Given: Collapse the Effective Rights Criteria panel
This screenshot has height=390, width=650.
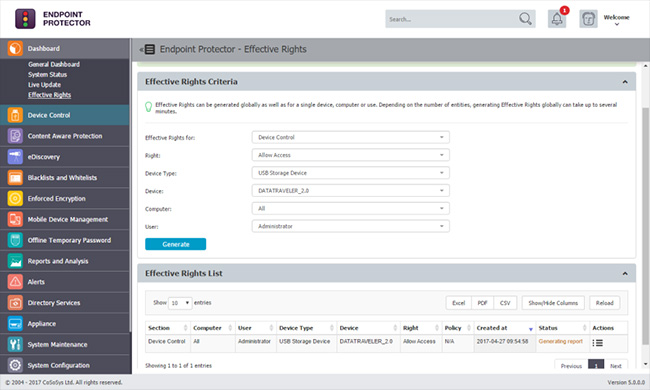Looking at the screenshot, I should 625,82.
